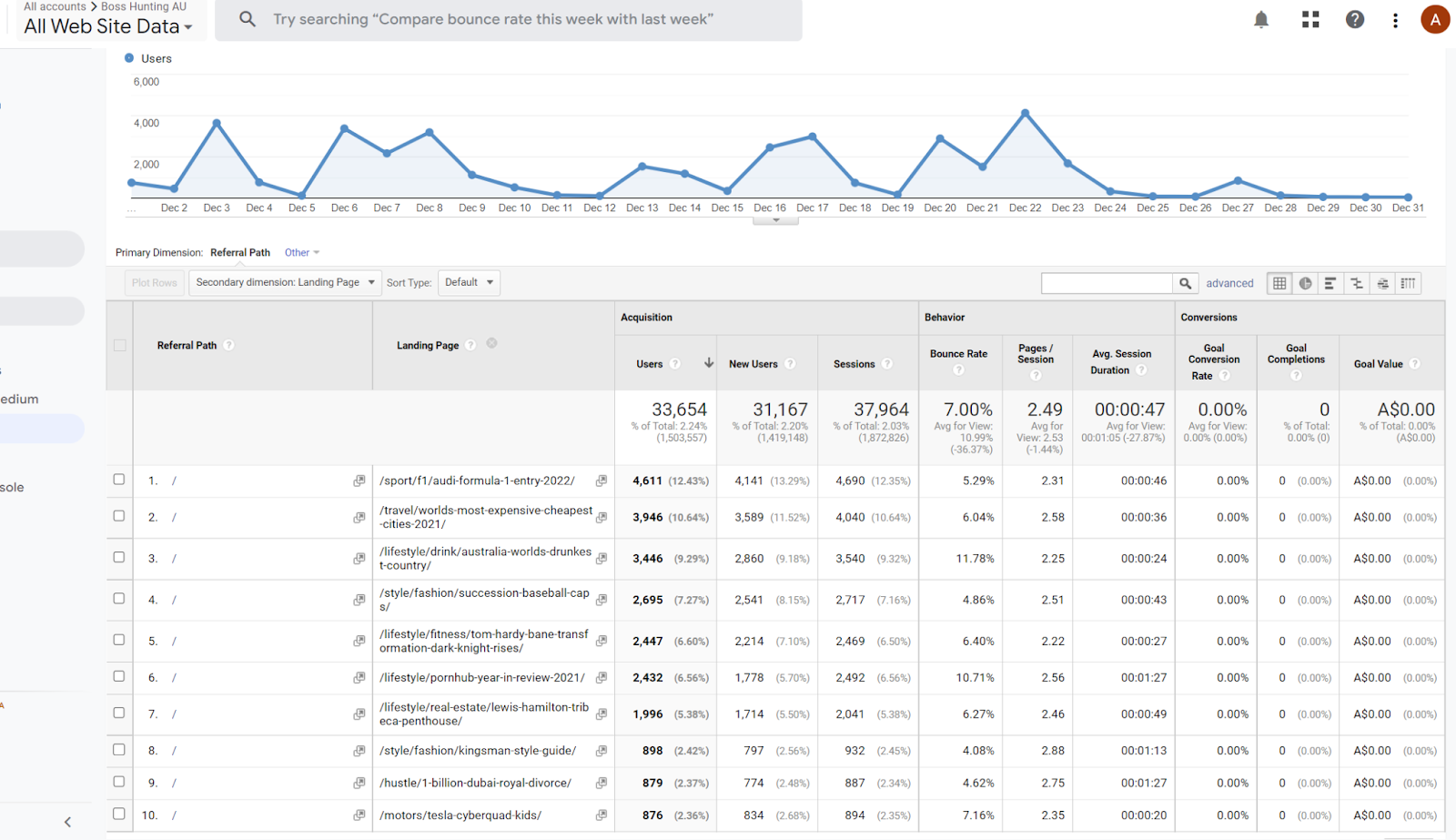
Task: Sort the table by Sessions column
Action: [854, 364]
